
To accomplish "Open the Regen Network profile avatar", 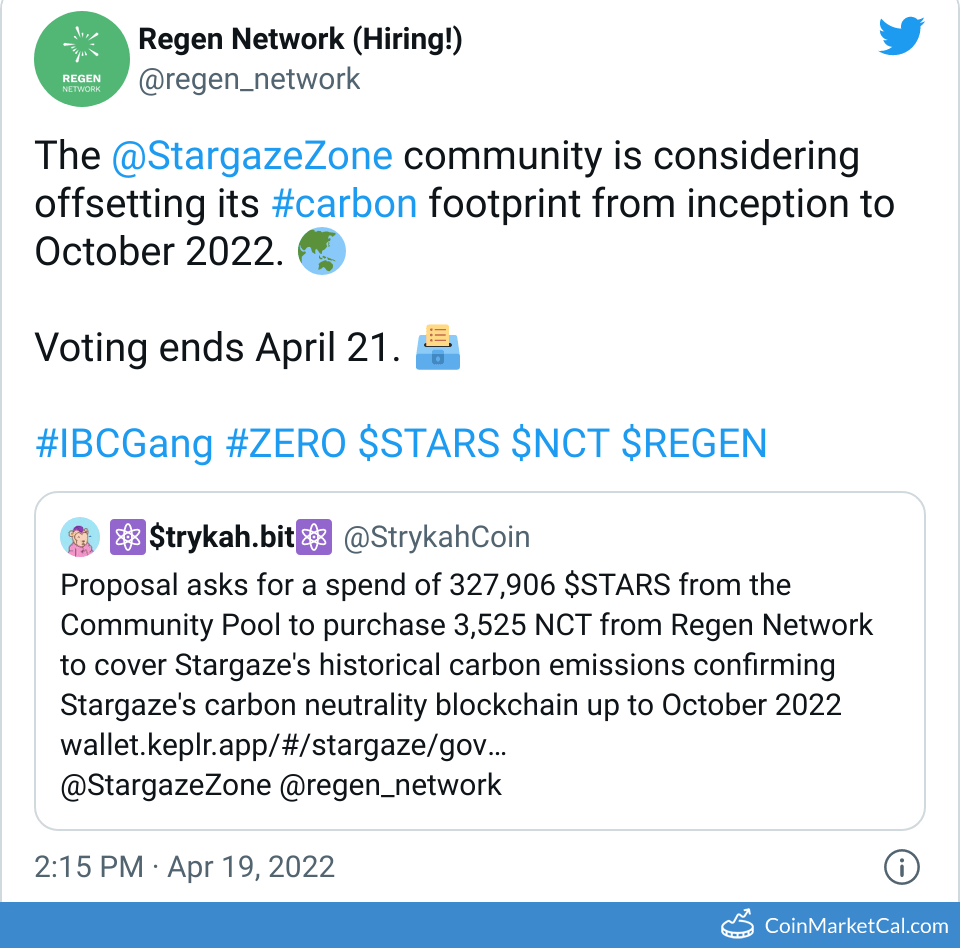I will tap(81, 59).
